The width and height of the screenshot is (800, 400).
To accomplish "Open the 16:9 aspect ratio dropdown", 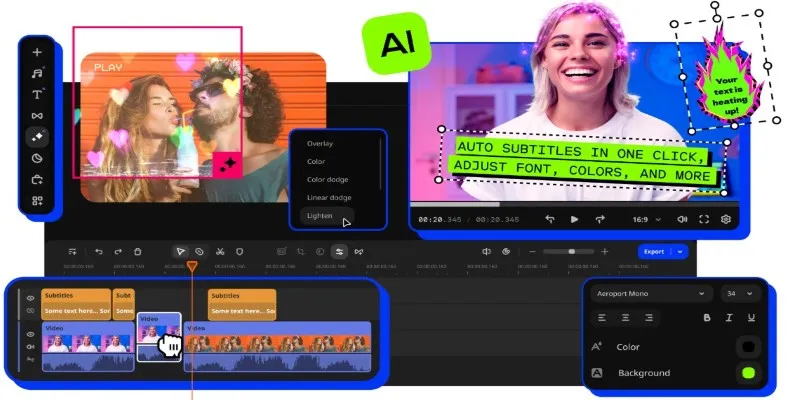I will pos(647,219).
